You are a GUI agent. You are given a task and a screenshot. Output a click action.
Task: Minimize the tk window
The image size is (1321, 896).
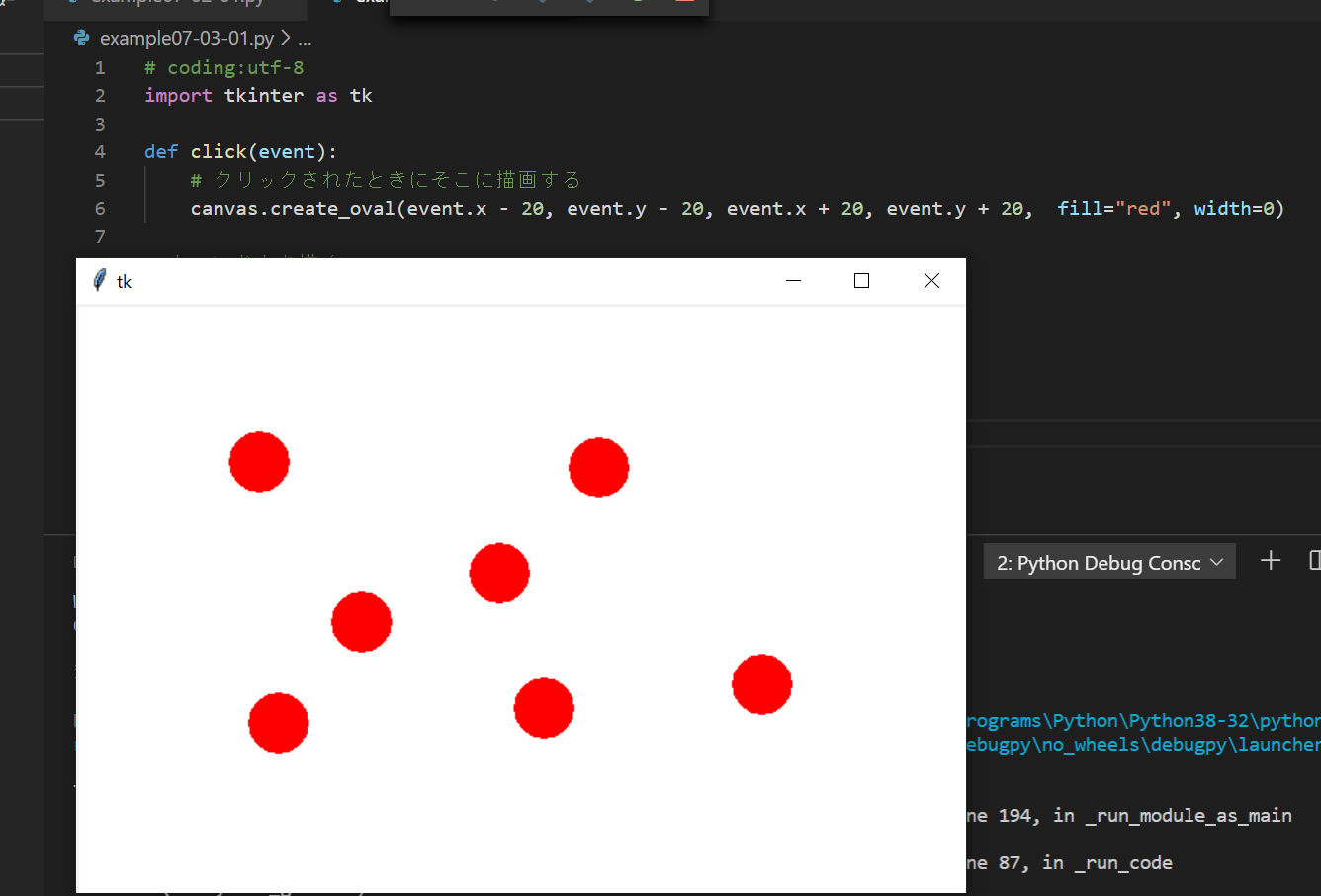point(793,281)
